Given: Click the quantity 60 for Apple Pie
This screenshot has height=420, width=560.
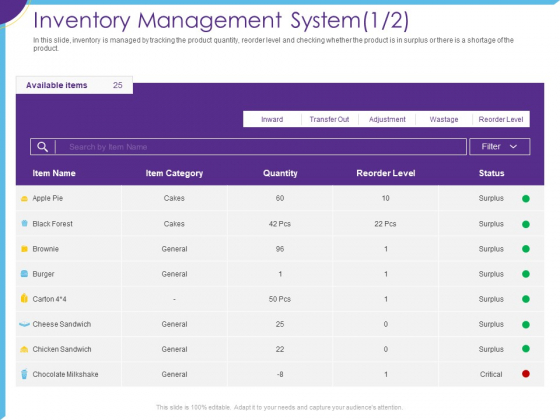Looking at the screenshot, I should (280, 198).
